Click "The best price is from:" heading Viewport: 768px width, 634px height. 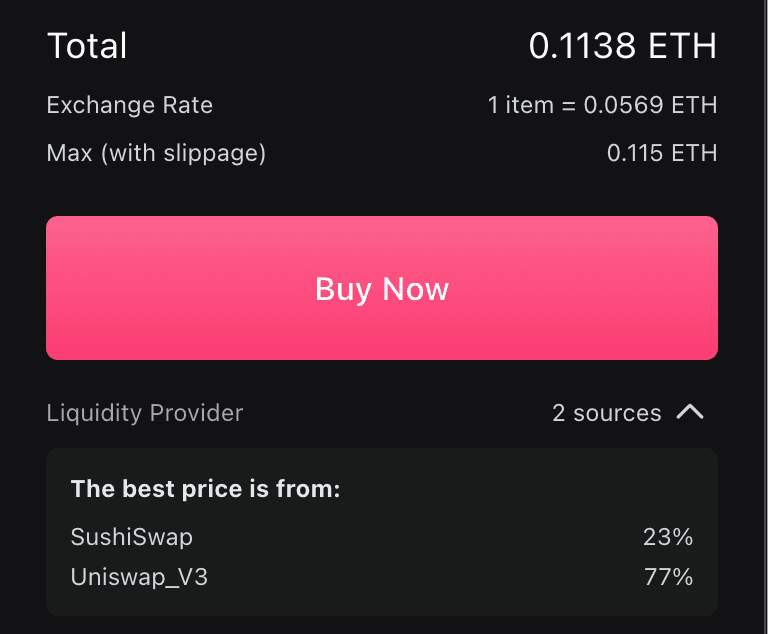coord(206,490)
